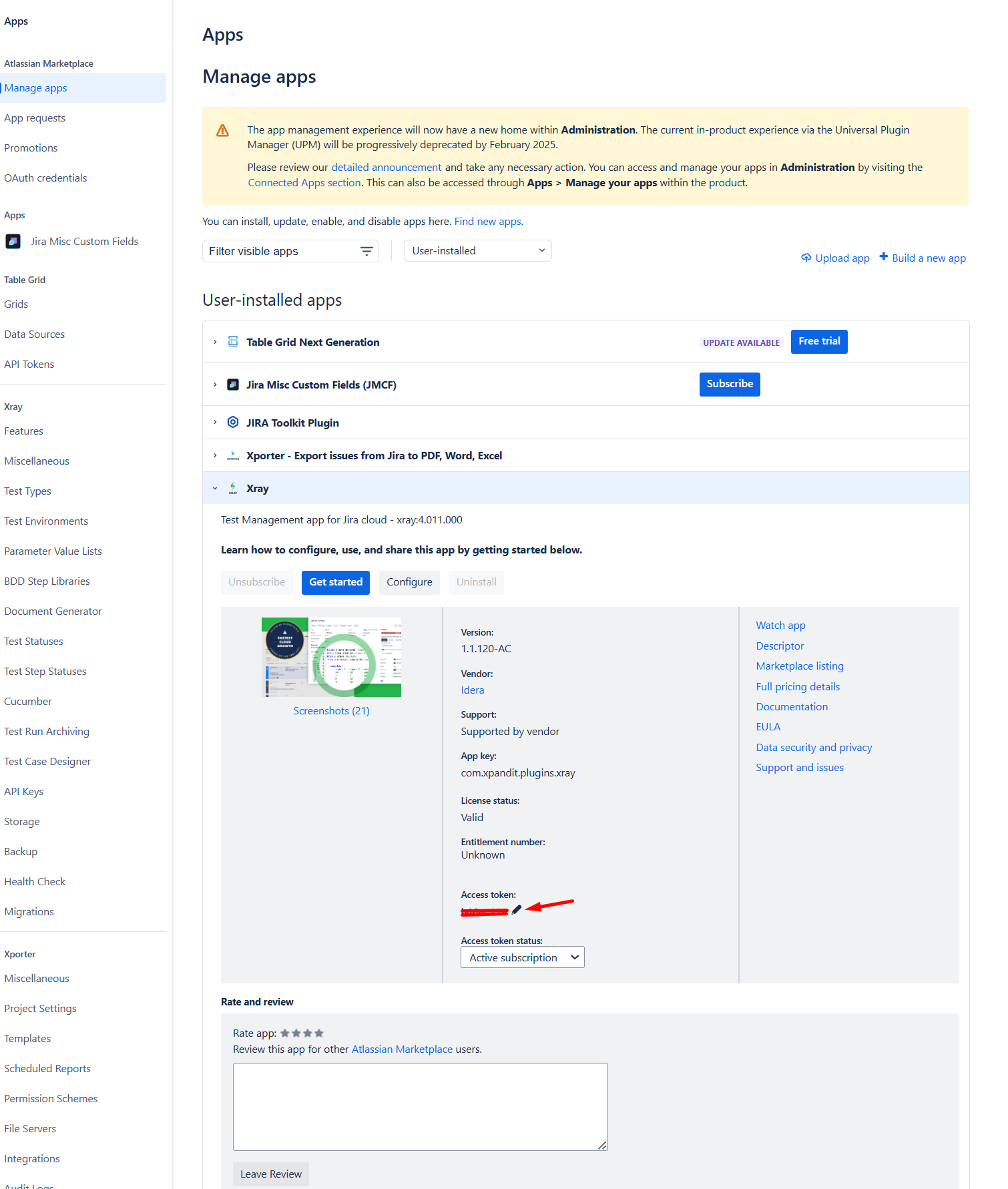Open Table Grid API Tokens

pos(29,364)
